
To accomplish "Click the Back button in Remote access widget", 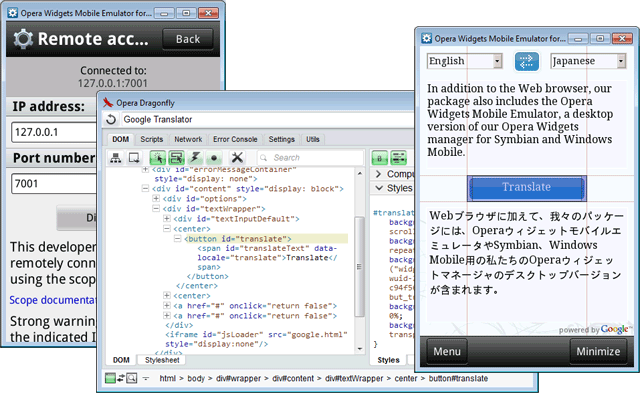I will [x=188, y=39].
